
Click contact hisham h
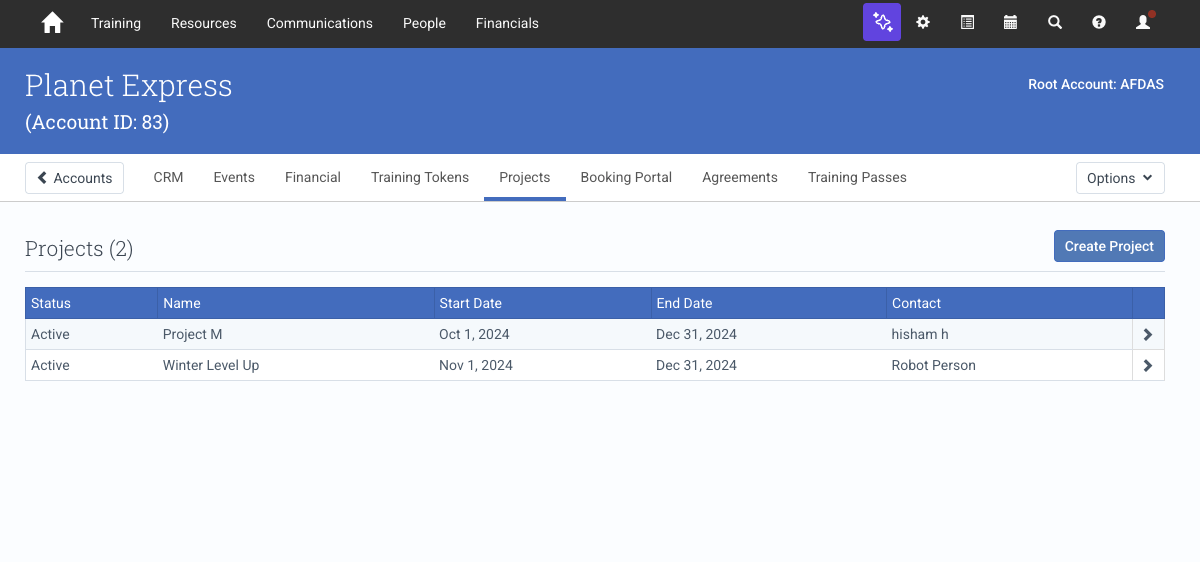coord(920,334)
